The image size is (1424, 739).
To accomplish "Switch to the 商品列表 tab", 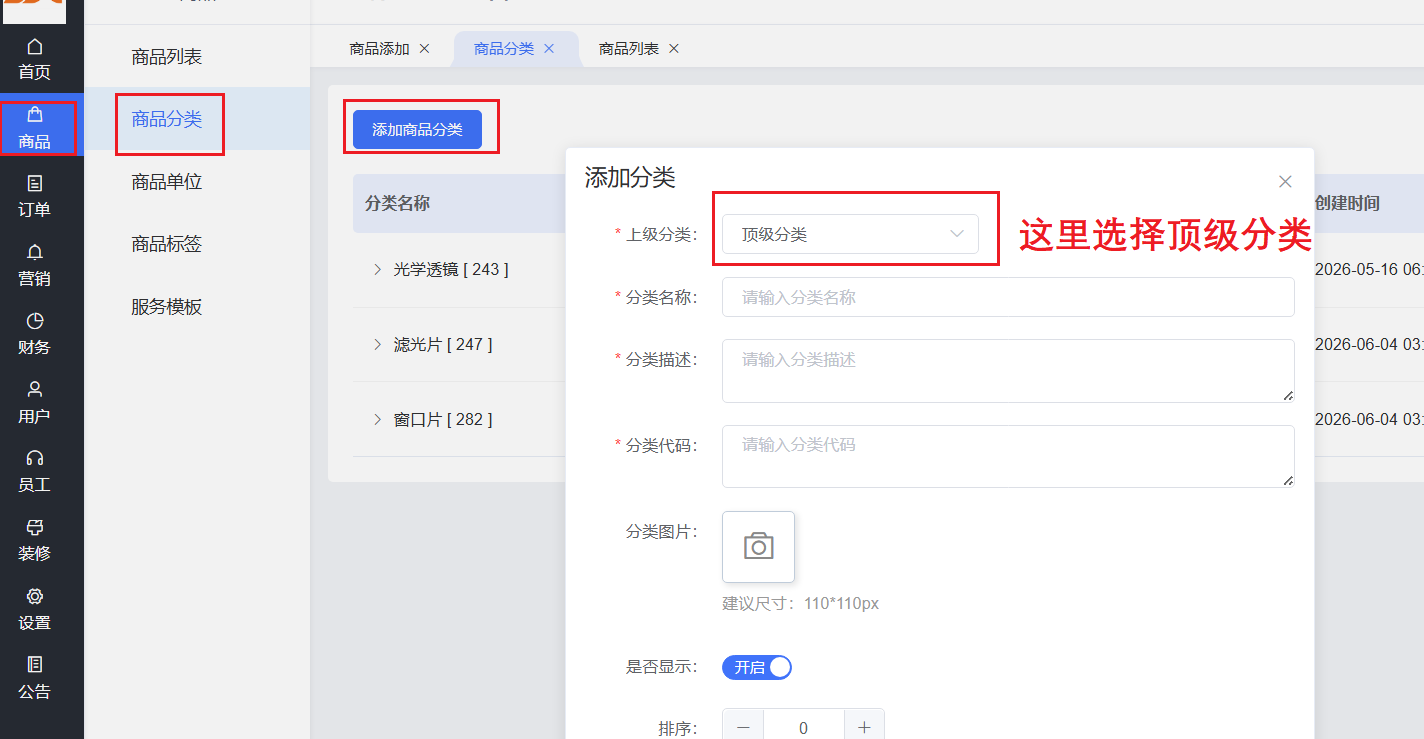I will 629,48.
